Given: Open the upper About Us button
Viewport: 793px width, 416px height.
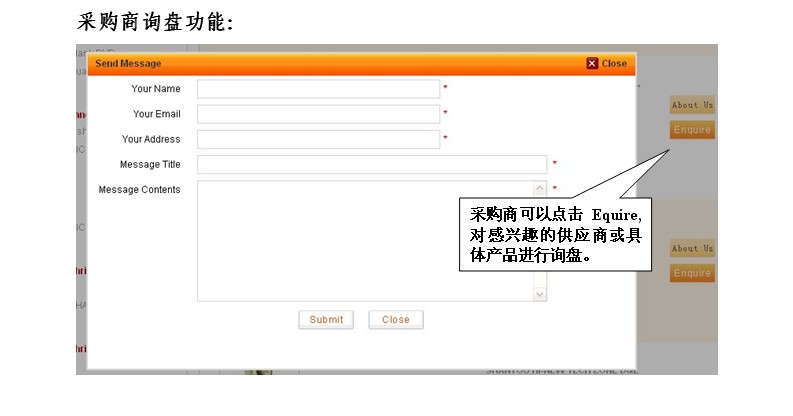Looking at the screenshot, I should point(692,105).
